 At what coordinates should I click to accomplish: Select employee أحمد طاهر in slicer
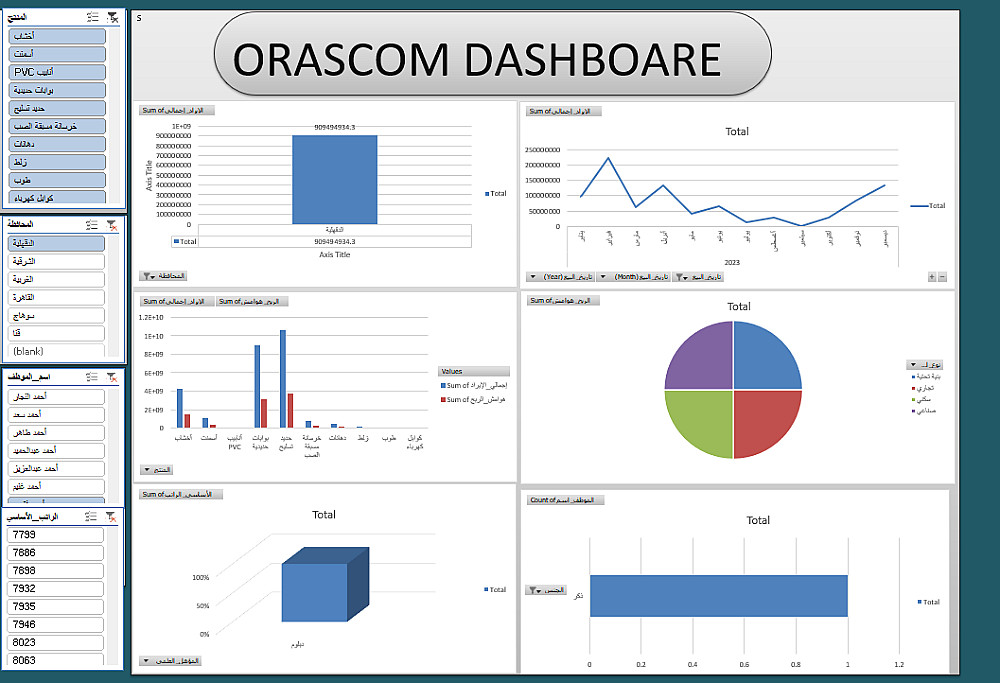(57, 432)
